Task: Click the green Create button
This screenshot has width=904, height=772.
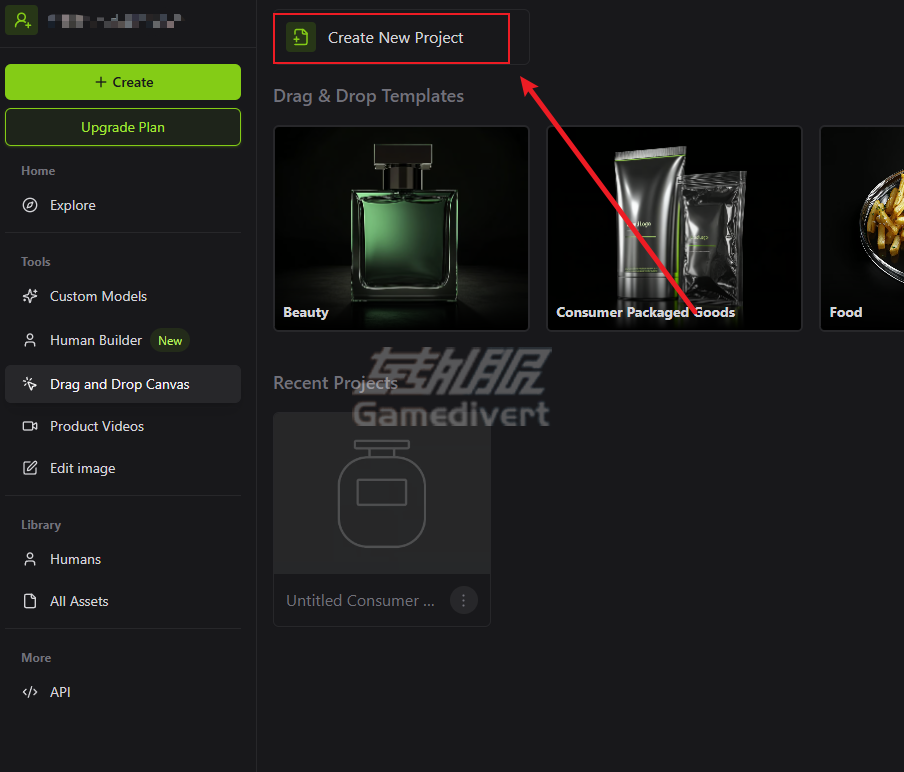Action: pos(123,82)
